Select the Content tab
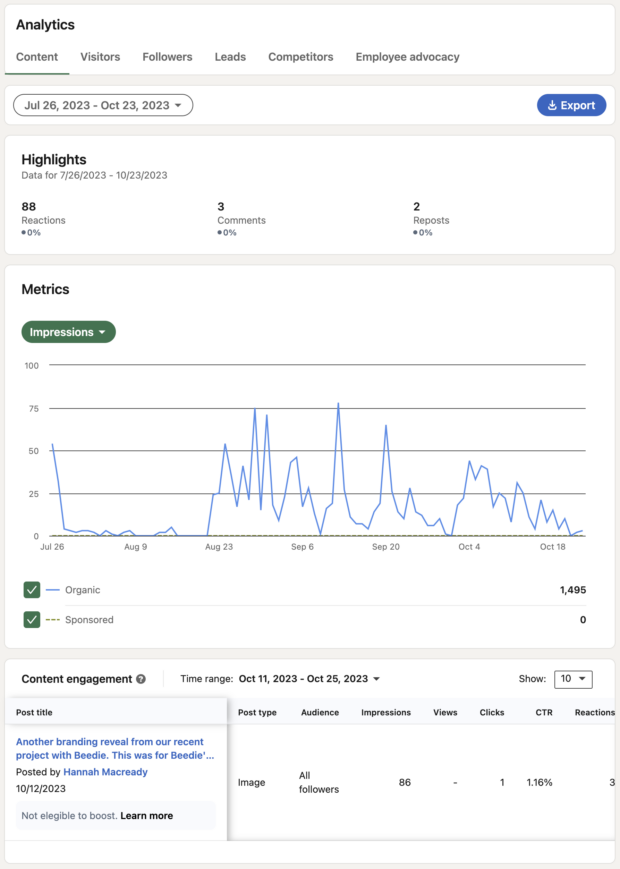Image resolution: width=620 pixels, height=869 pixels. (x=37, y=57)
